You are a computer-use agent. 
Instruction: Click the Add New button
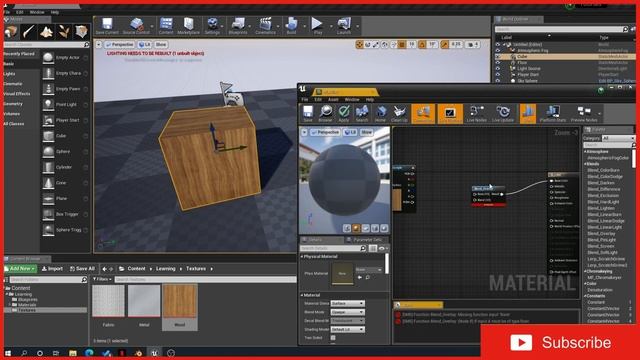(20, 269)
